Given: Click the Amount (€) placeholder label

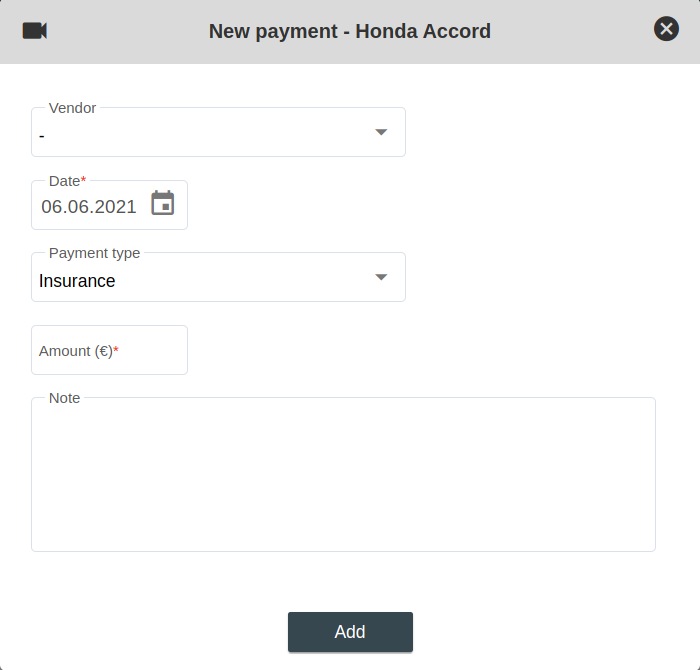Looking at the screenshot, I should 75,351.
